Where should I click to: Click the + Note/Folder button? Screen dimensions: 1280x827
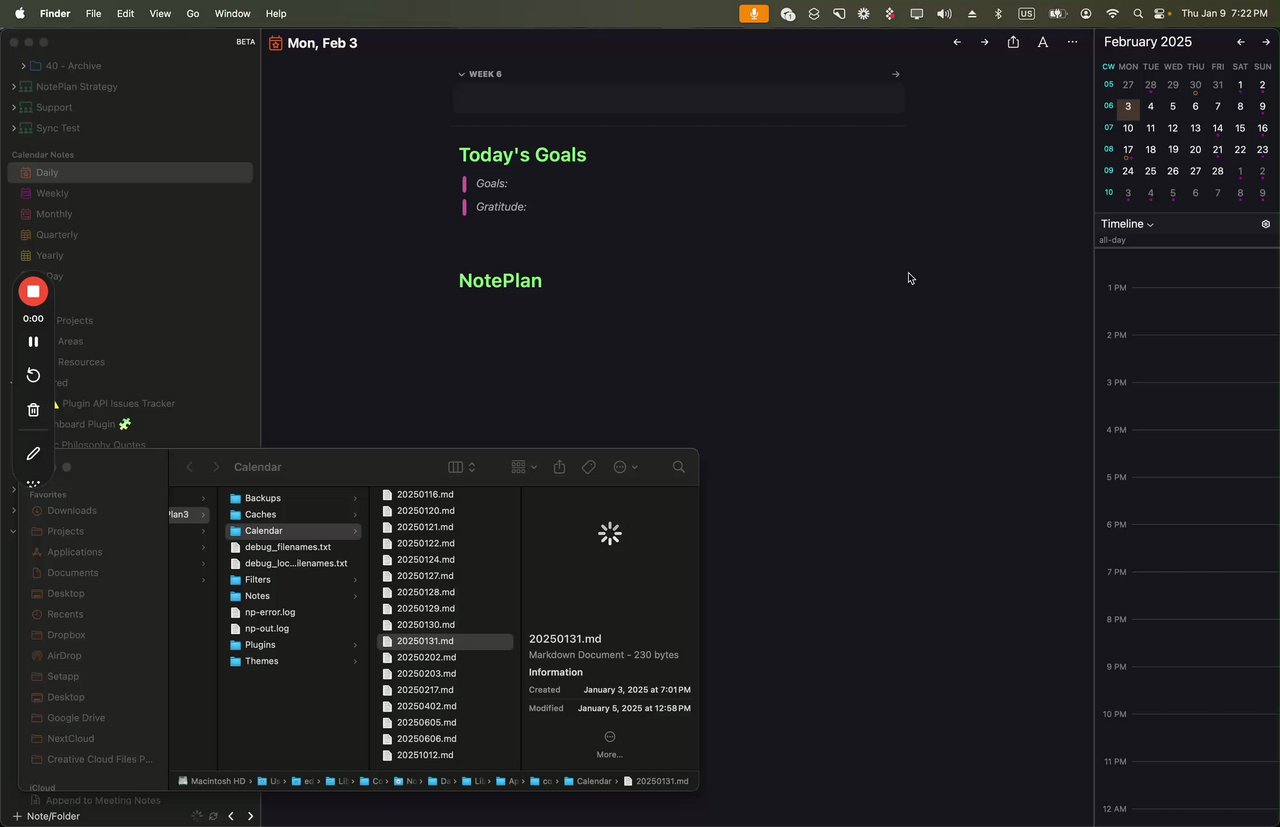tap(46, 816)
